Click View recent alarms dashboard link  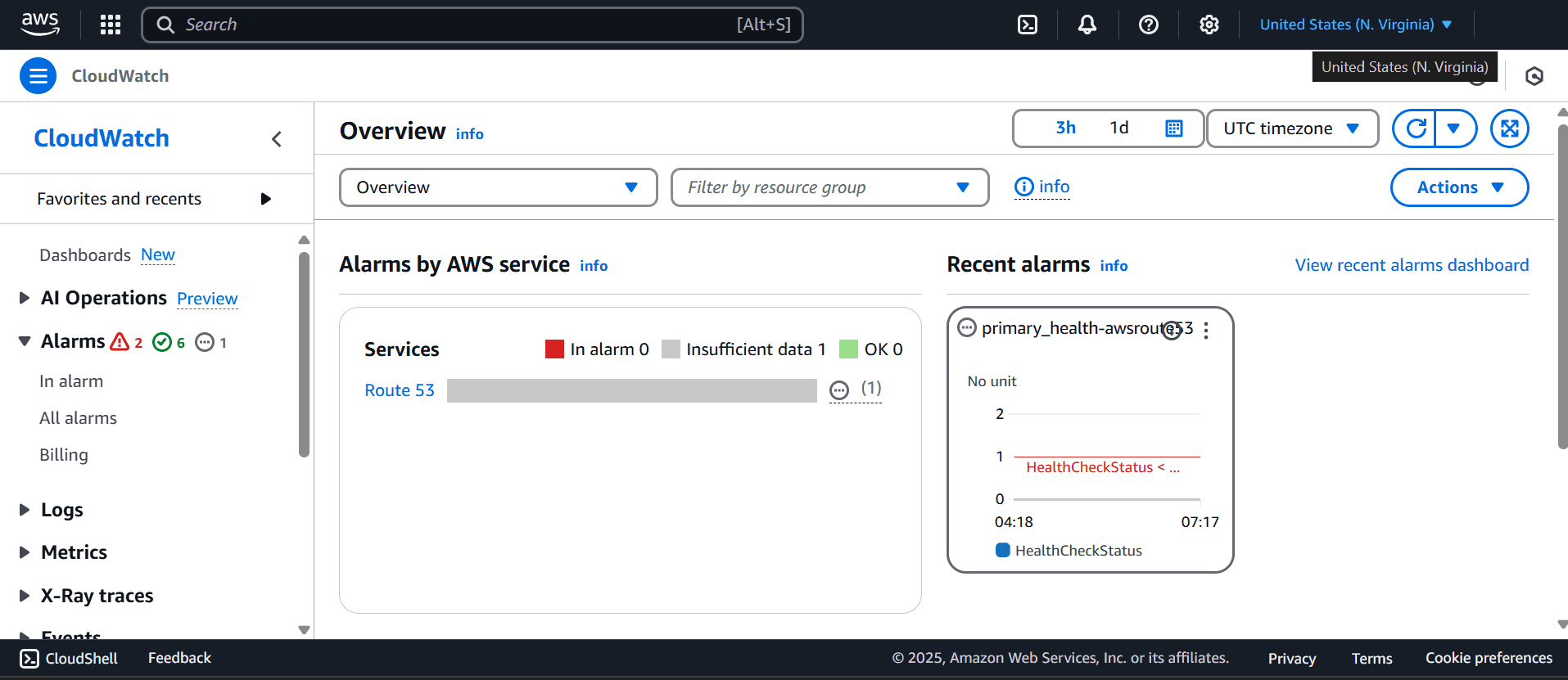tap(1412, 265)
